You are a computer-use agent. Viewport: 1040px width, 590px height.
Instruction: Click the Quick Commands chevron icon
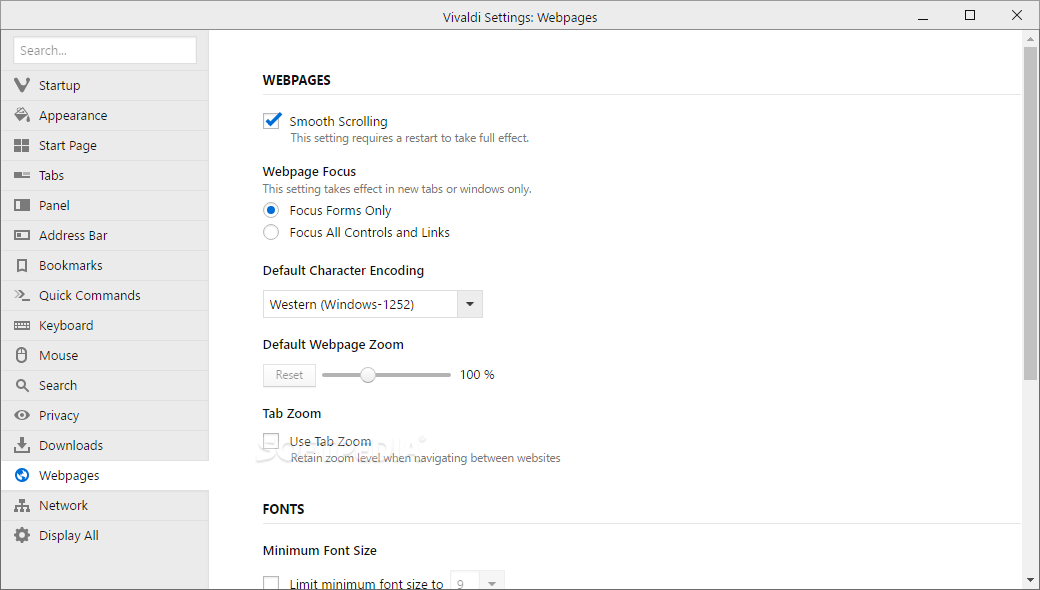click(21, 295)
